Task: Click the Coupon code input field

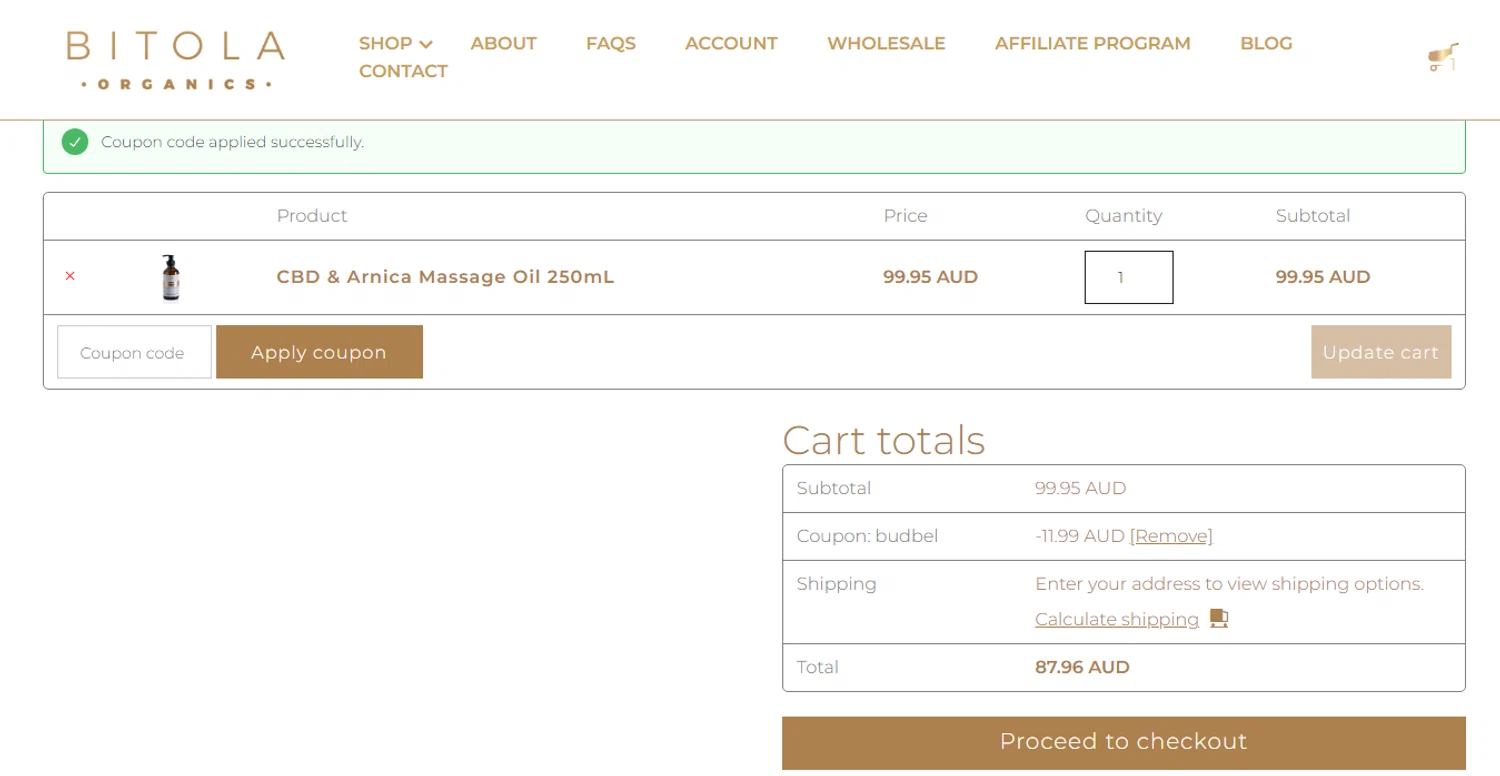Action: pyautogui.click(x=134, y=352)
